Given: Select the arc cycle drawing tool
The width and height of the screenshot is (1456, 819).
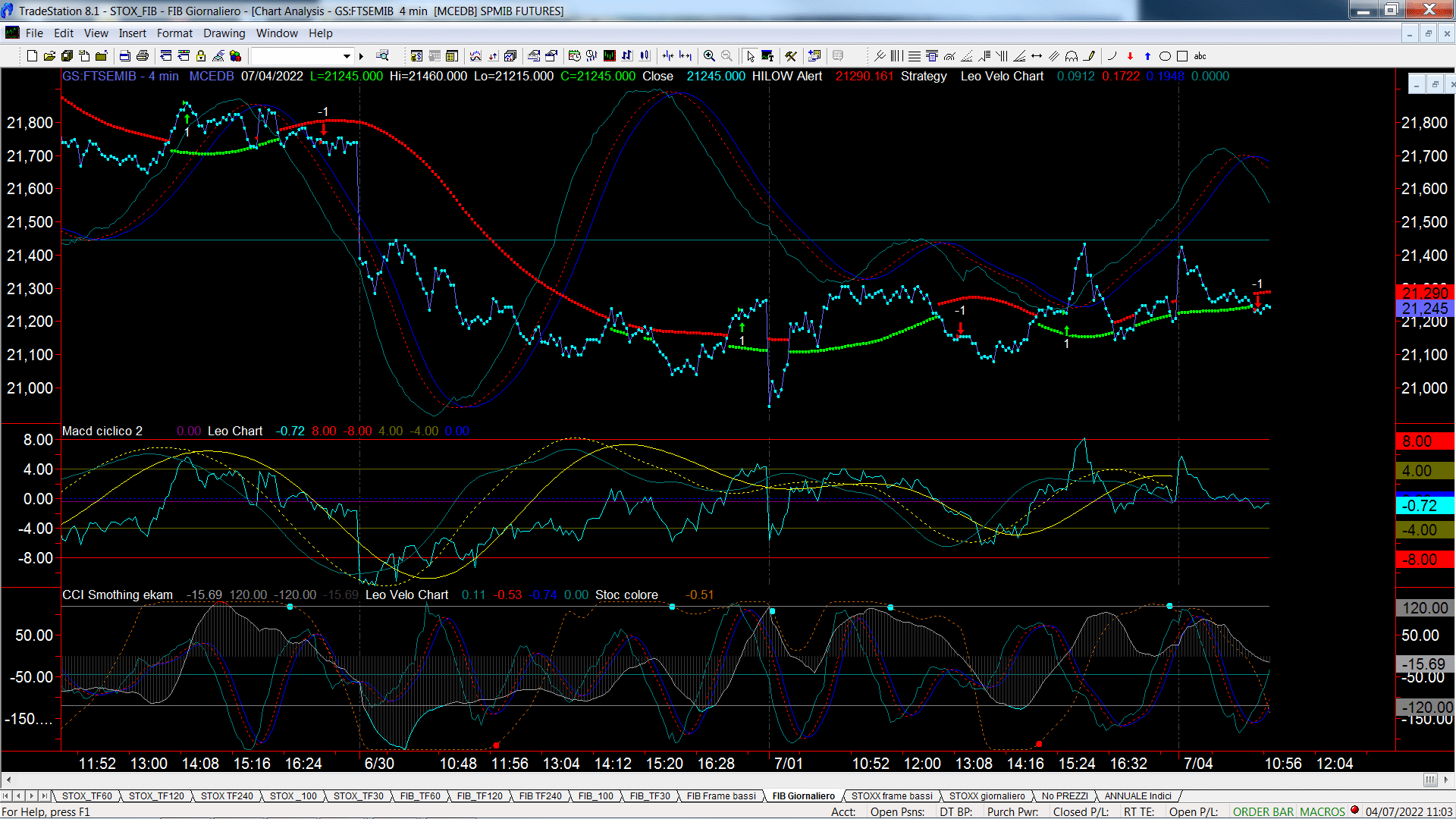Looking at the screenshot, I should click(x=1072, y=55).
